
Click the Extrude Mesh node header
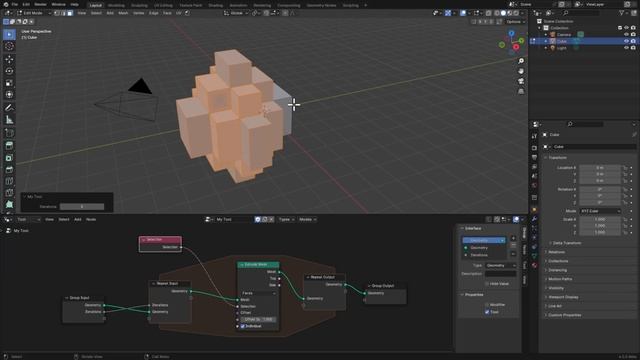(x=258, y=264)
